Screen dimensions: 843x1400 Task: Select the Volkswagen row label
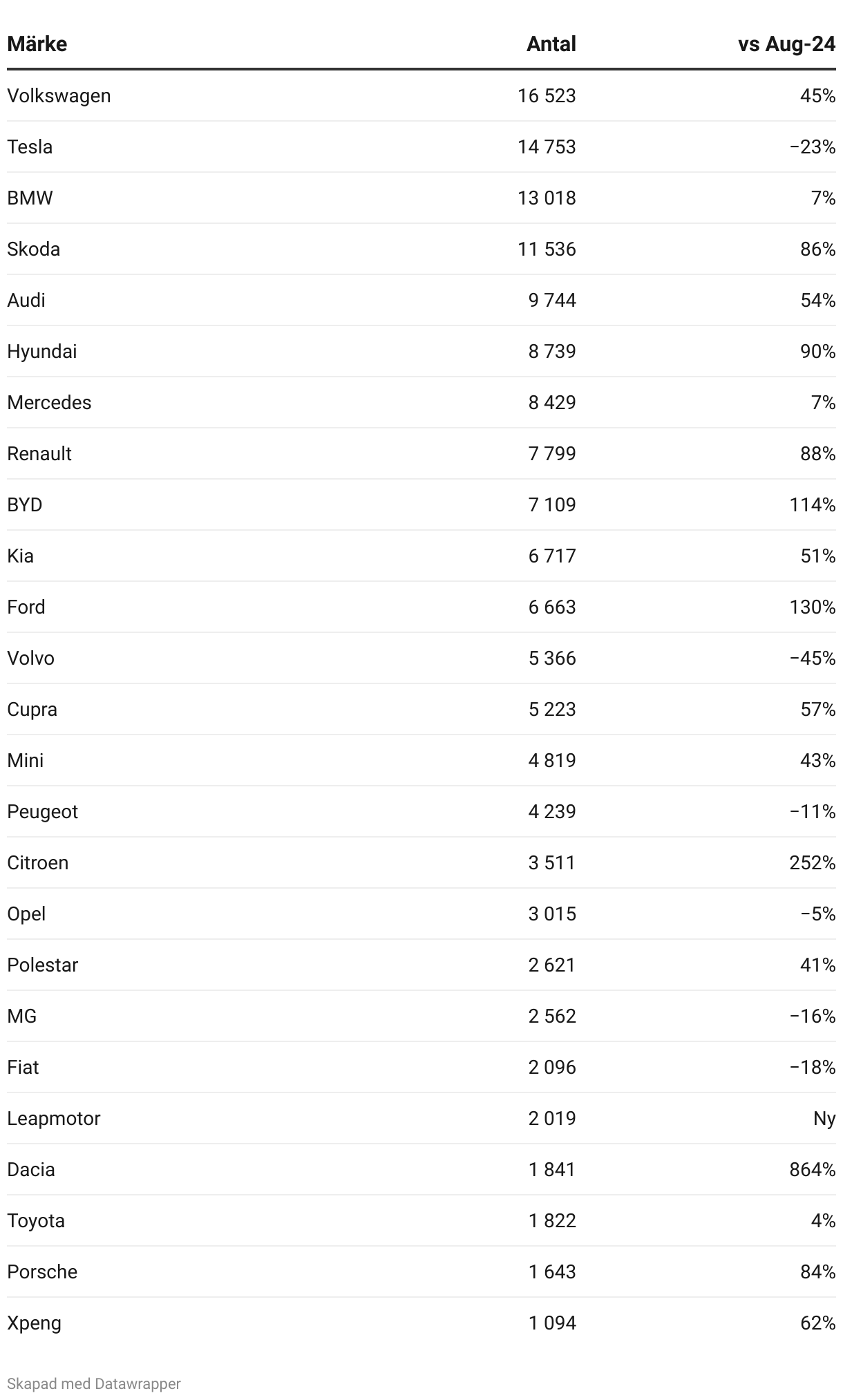[x=59, y=95]
